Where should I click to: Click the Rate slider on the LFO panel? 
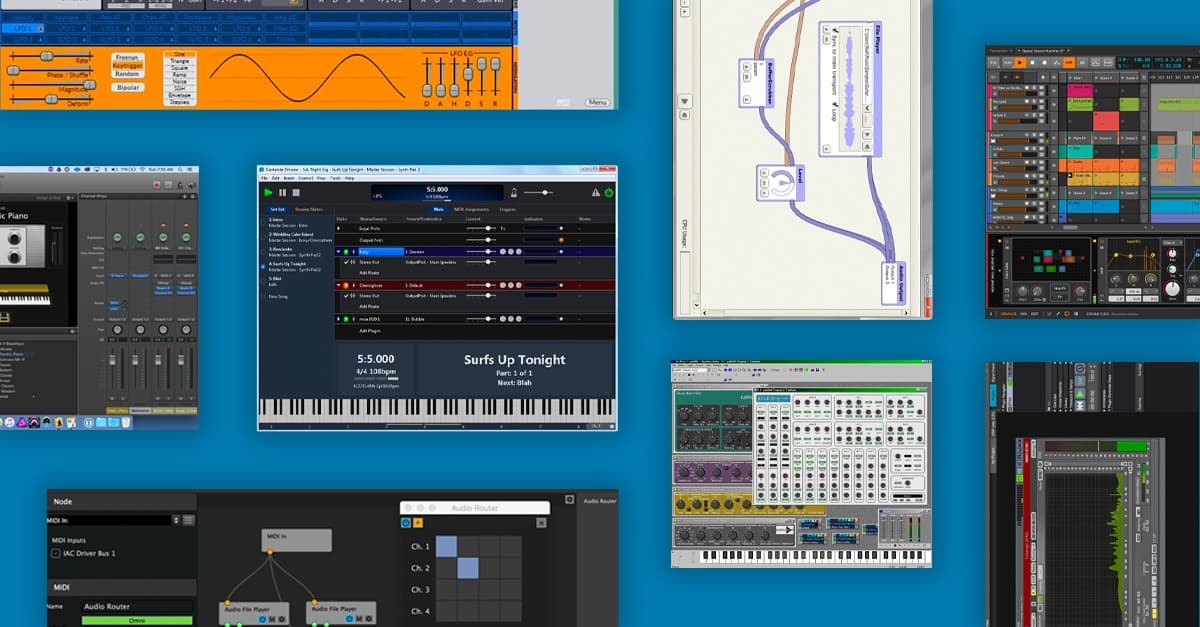[x=47, y=56]
